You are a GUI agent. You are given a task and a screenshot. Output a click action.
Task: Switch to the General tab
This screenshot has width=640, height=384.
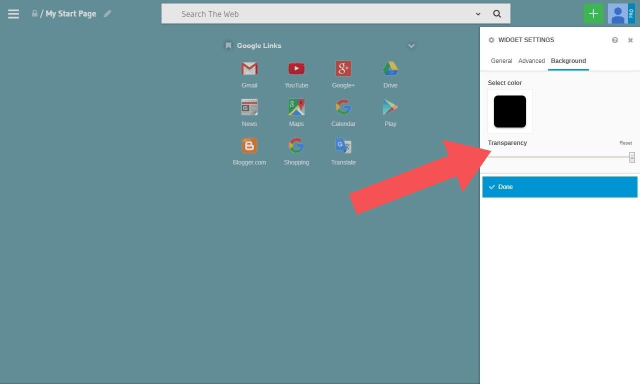tap(501, 61)
